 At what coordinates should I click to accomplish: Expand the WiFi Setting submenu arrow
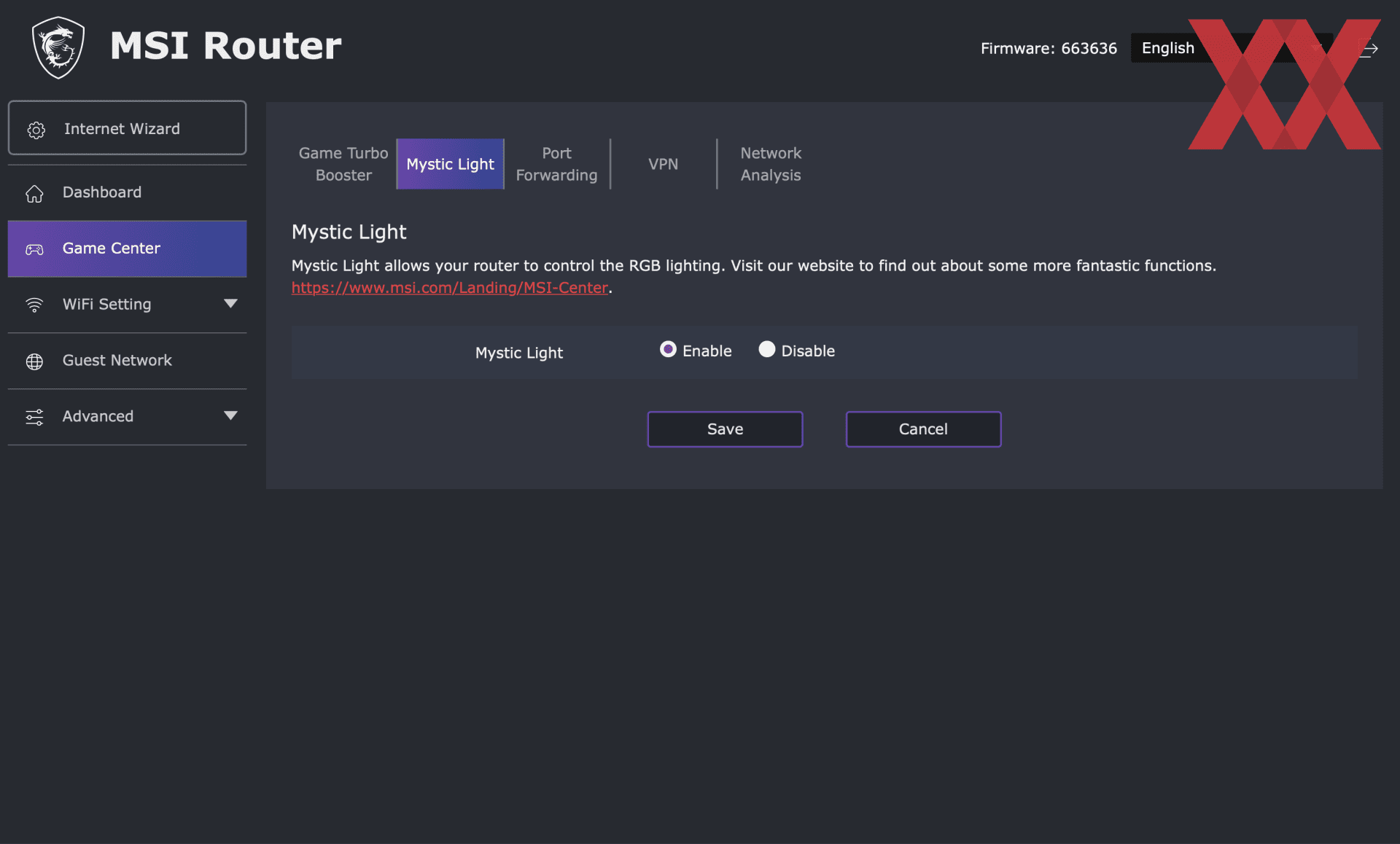(x=230, y=304)
